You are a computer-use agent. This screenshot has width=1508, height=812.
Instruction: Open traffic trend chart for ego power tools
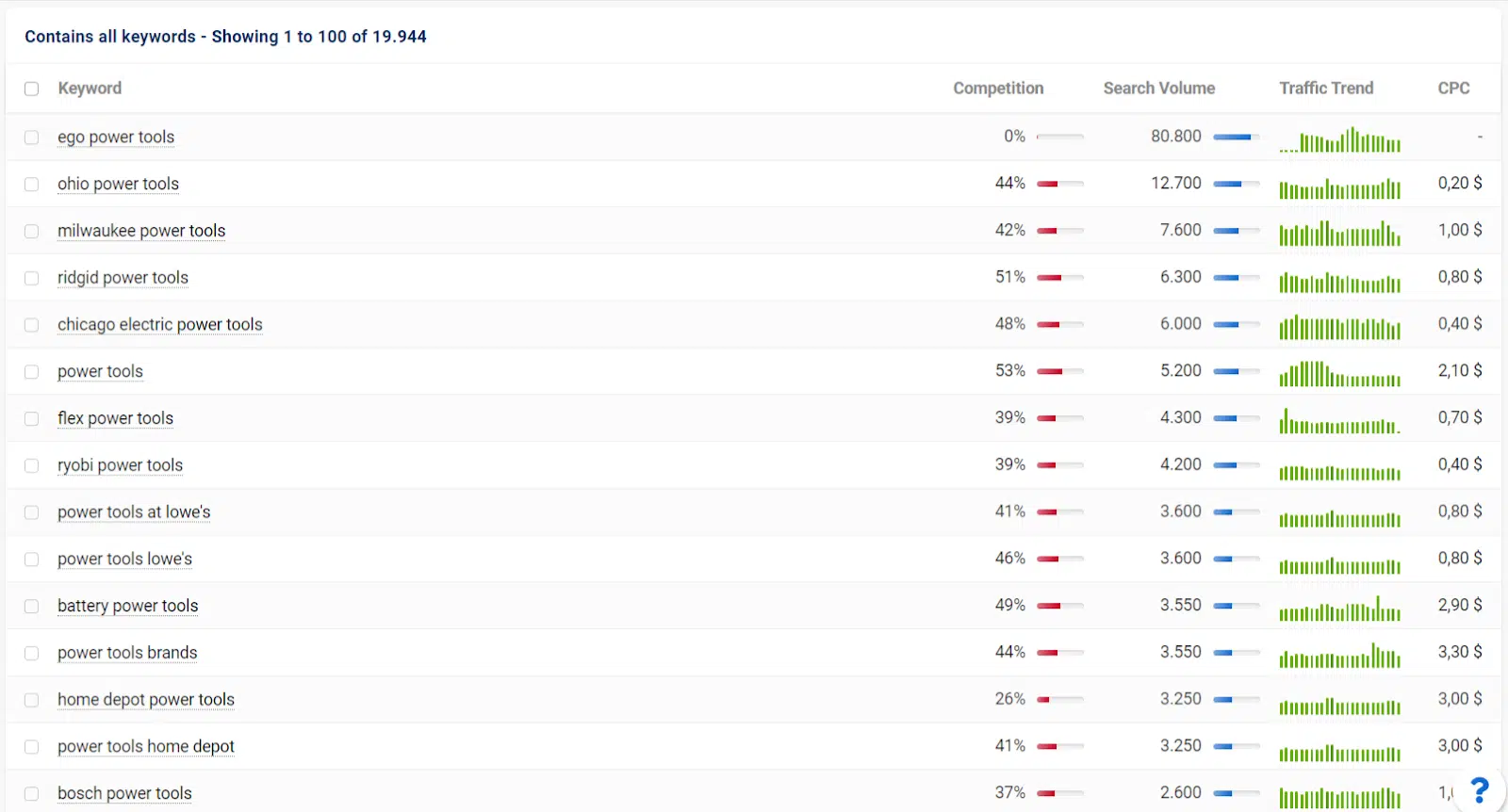[1339, 139]
